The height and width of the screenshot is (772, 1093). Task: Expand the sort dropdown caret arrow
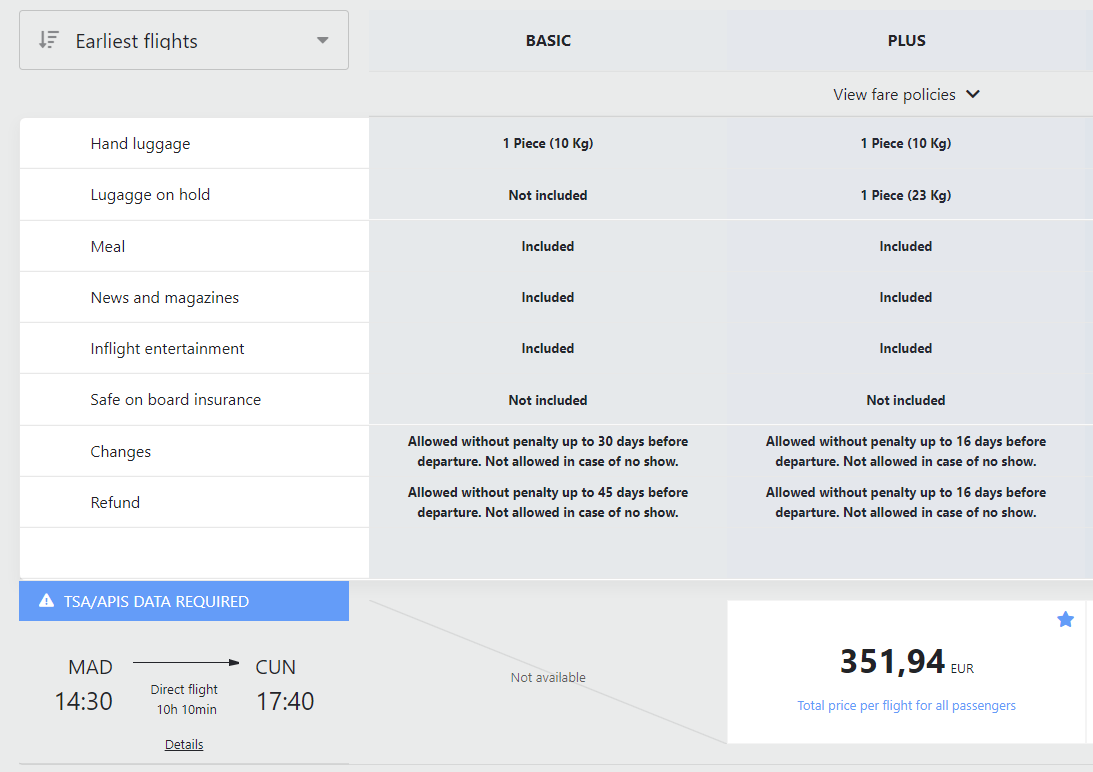[322, 40]
